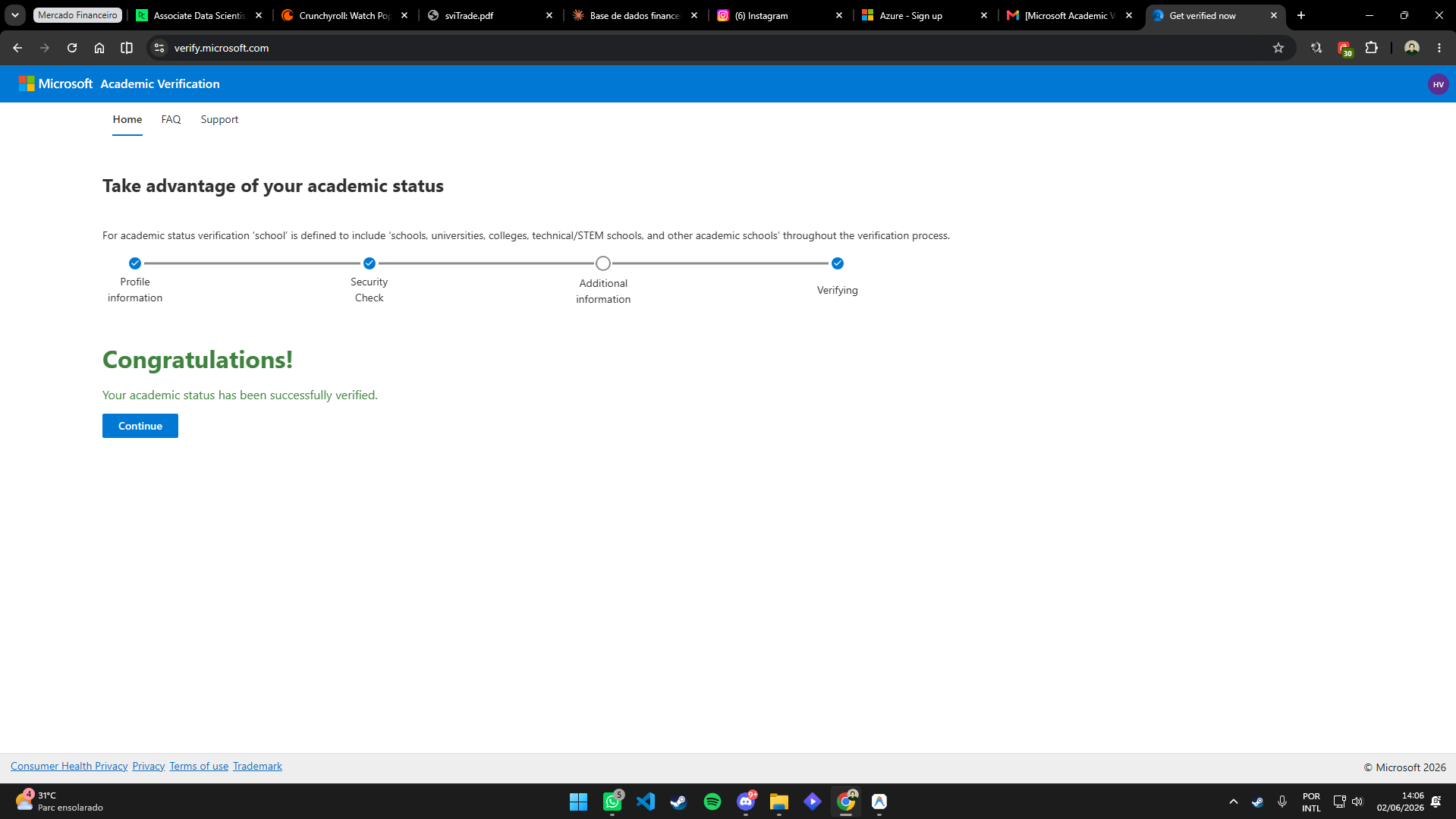Screen dimensions: 1456x819
Task: Click the Security Check step marker
Action: click(x=370, y=263)
